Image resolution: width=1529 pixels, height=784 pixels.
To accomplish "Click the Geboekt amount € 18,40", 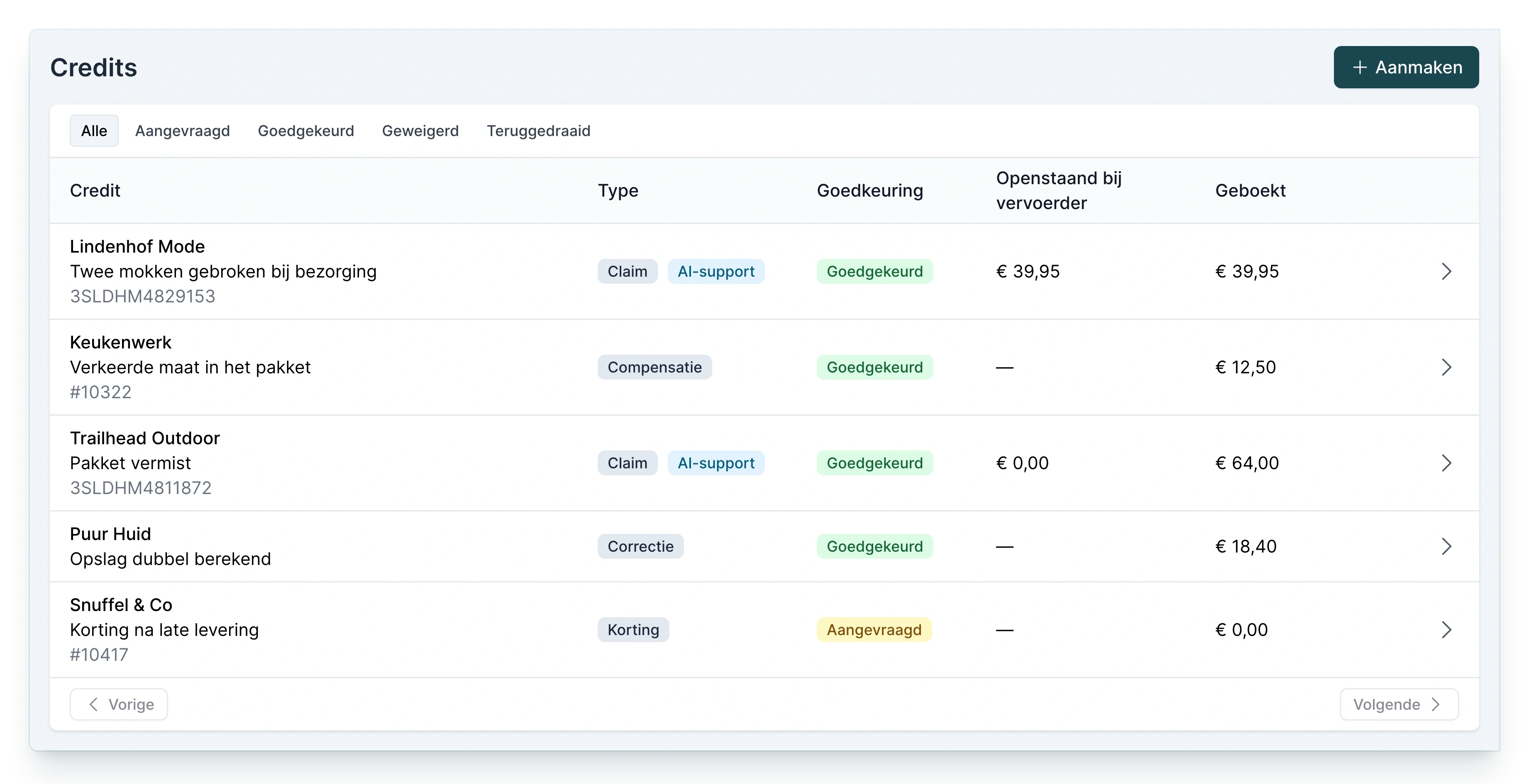I will point(1246,546).
